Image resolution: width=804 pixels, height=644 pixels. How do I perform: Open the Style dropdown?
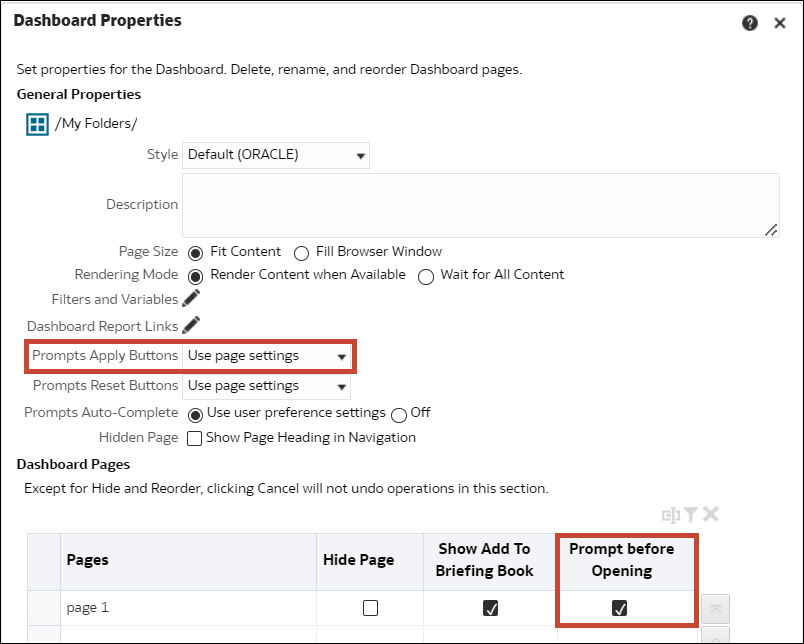(x=276, y=155)
